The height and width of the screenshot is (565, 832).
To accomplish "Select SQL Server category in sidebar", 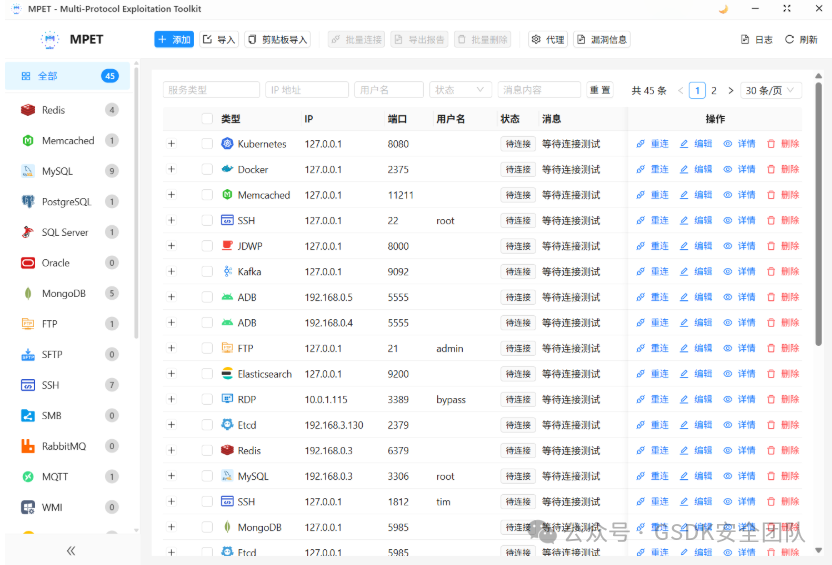I will (67, 232).
